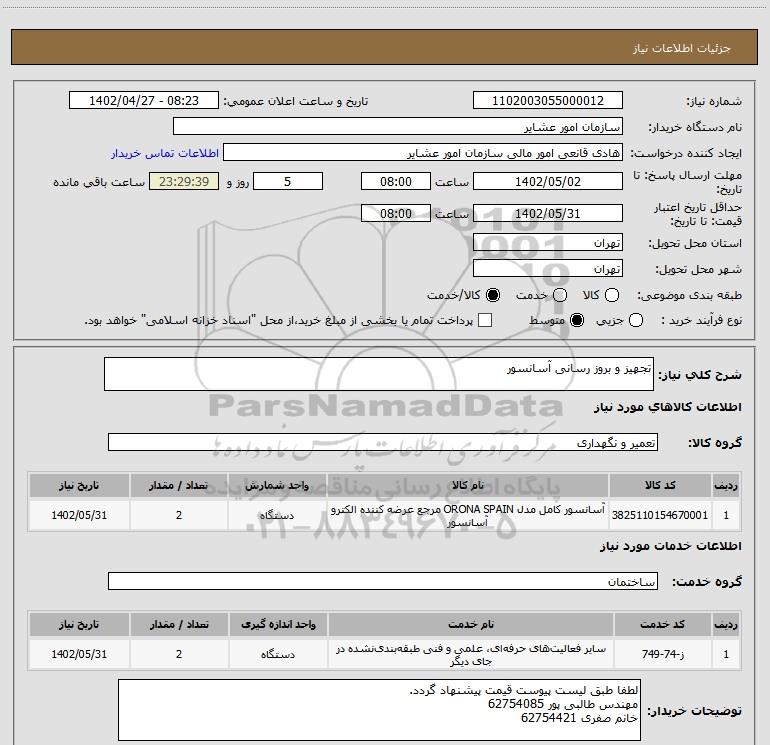
Task: Select the کالا radio option
Action: coord(612,295)
